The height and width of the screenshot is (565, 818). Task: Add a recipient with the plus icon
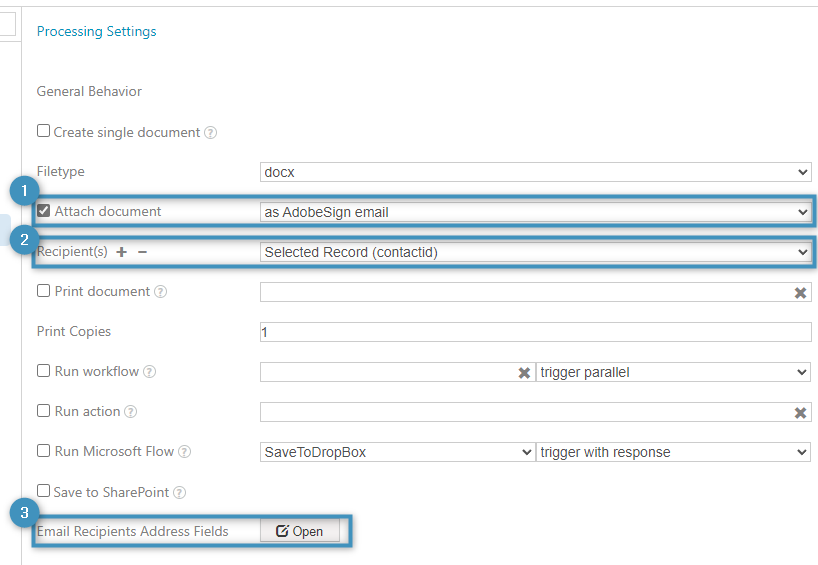(x=122, y=252)
